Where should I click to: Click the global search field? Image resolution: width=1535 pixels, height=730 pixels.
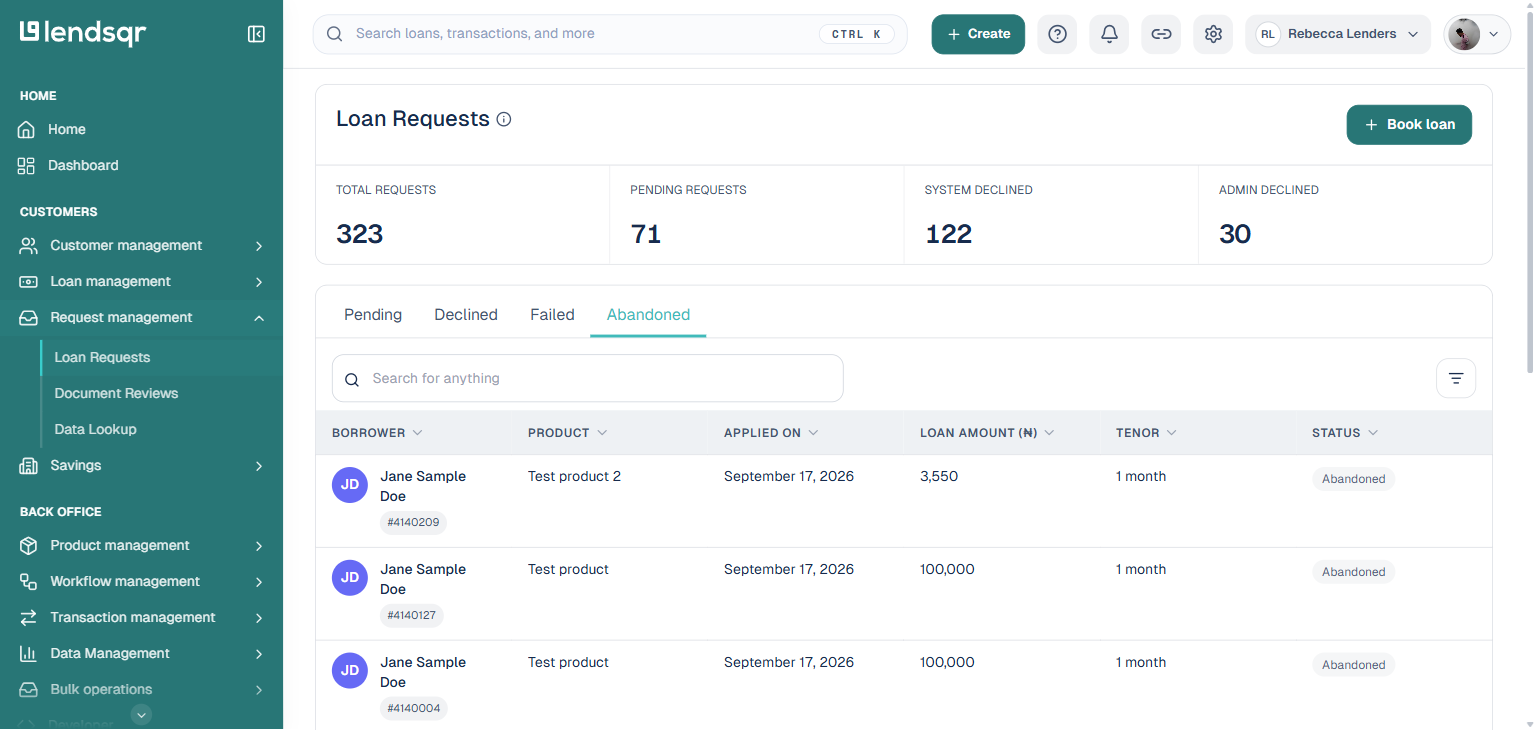pos(610,34)
